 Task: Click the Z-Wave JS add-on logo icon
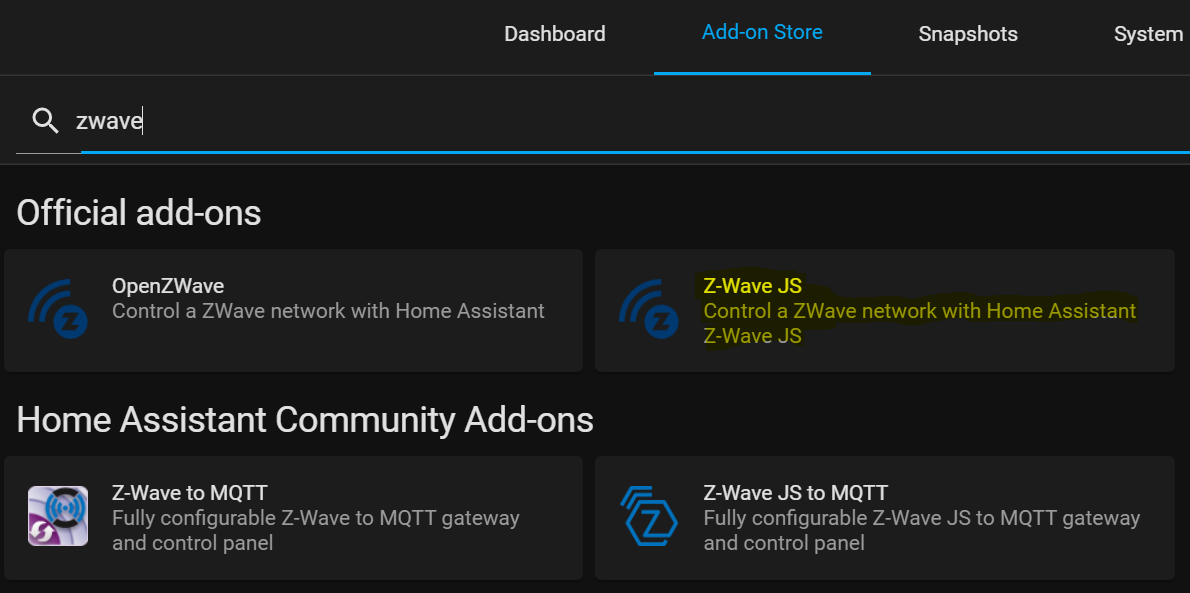pyautogui.click(x=649, y=309)
